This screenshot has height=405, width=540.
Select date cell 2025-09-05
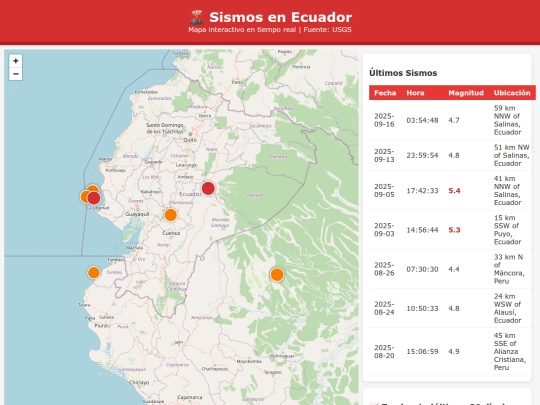click(384, 190)
